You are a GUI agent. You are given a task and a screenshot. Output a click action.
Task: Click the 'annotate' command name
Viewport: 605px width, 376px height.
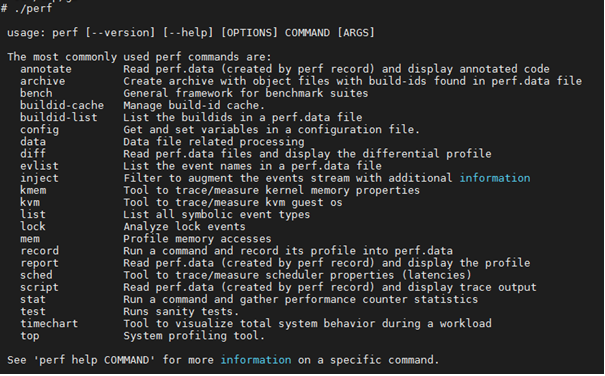(x=46, y=69)
